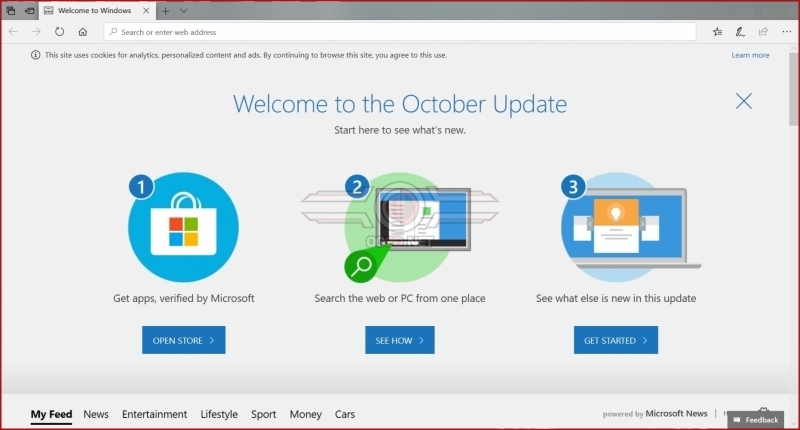
Task: Go back with the back arrow
Action: tap(13, 32)
